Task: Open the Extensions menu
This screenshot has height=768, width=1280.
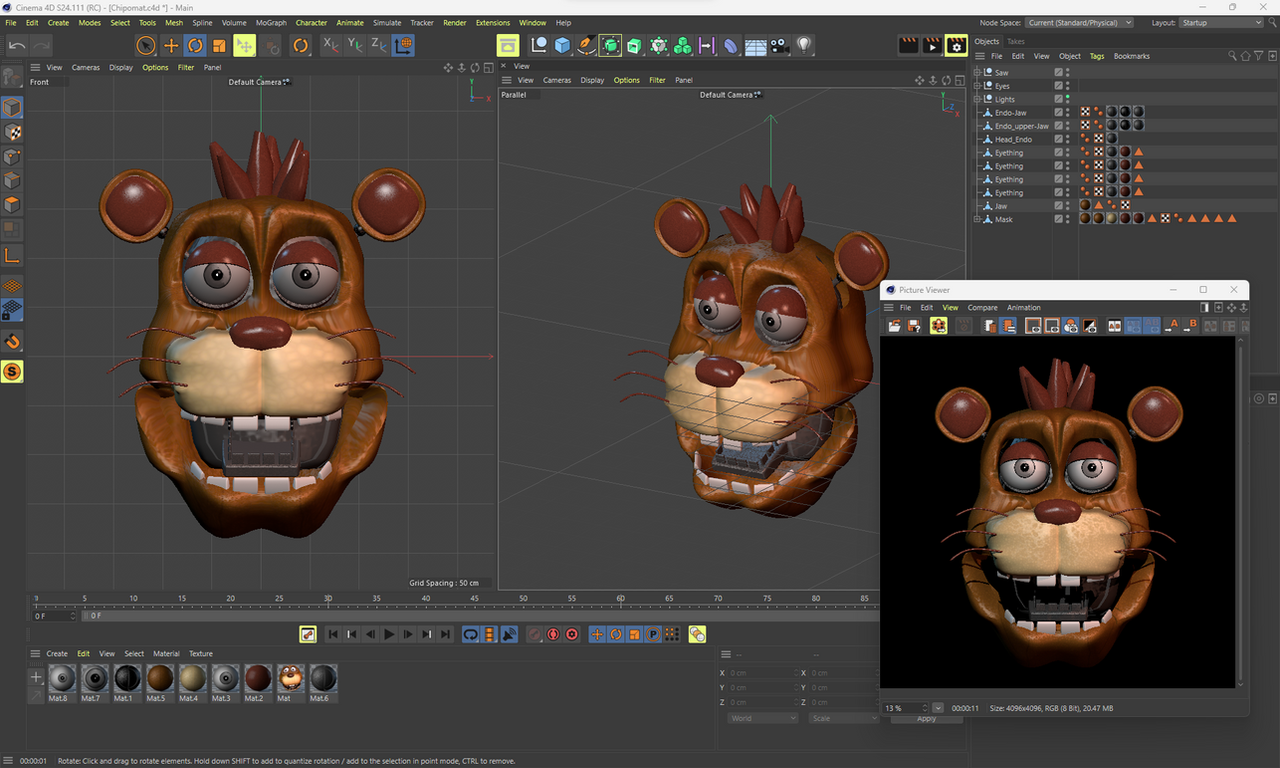Action: coord(493,22)
